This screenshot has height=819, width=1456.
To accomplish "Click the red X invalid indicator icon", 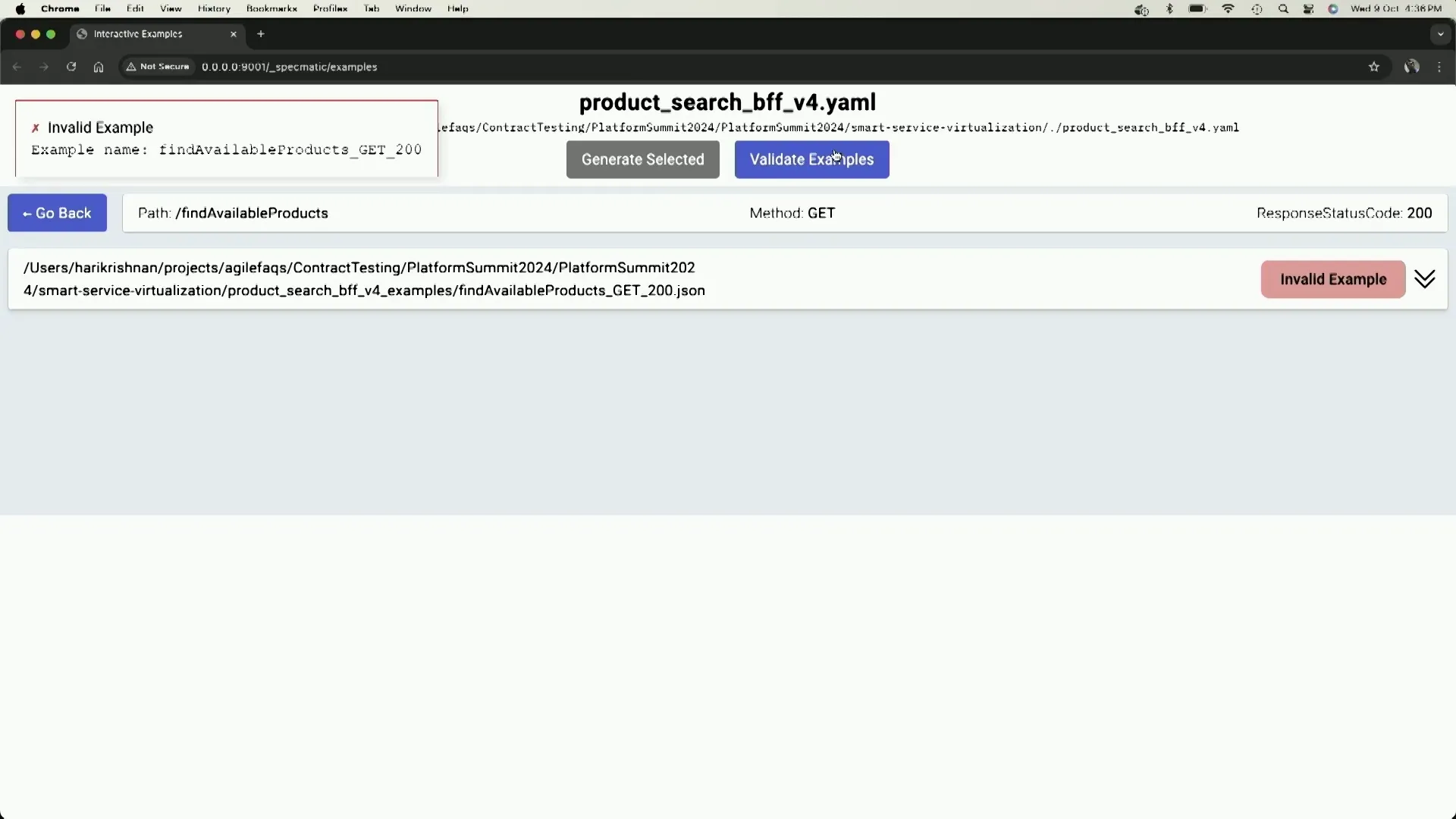I will point(35,127).
